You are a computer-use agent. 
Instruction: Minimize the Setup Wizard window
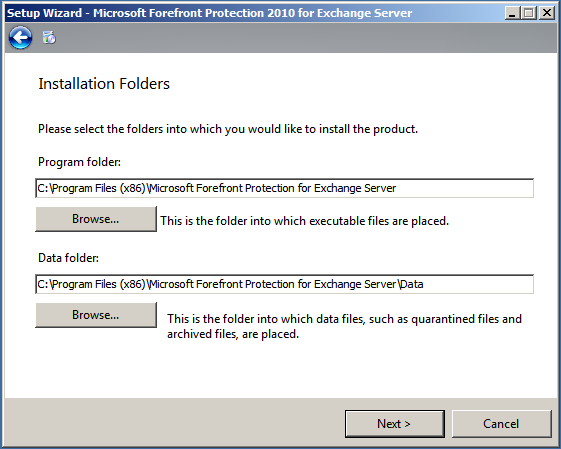point(512,13)
